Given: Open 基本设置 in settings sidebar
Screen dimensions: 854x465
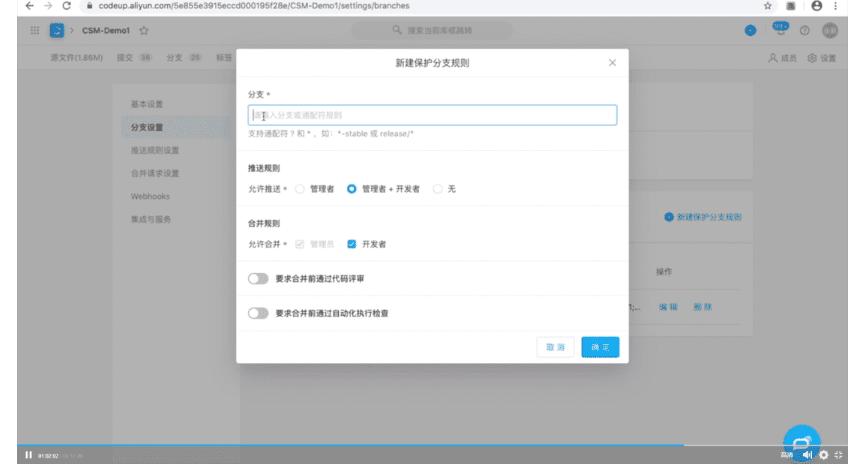Looking at the screenshot, I should point(147,104).
